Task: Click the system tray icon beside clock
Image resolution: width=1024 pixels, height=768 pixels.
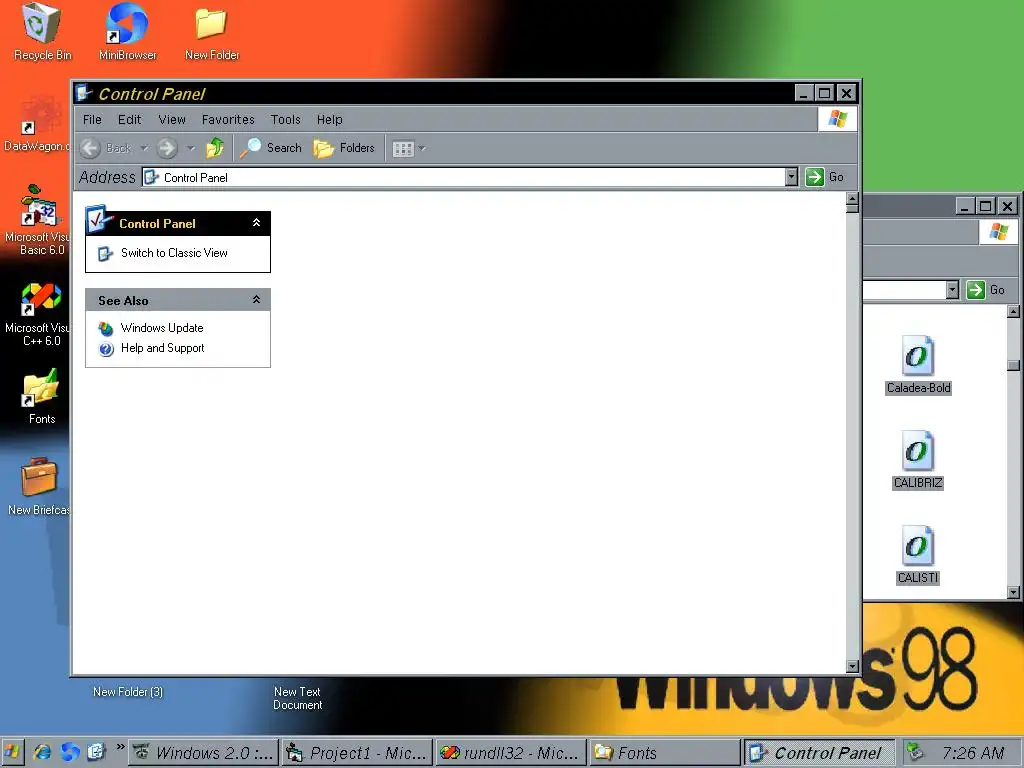Action: [916, 752]
